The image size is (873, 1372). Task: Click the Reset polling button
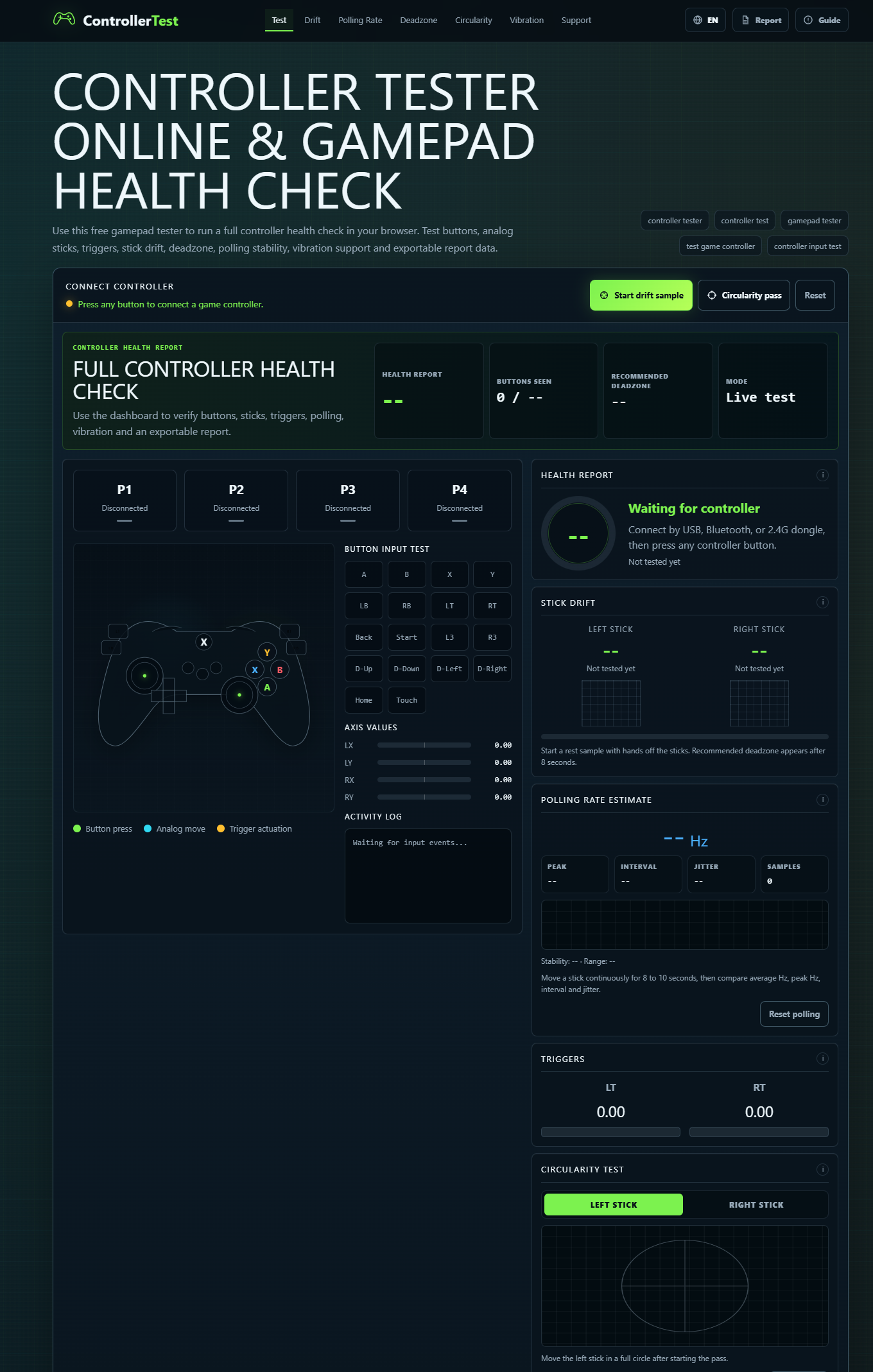(795, 1014)
